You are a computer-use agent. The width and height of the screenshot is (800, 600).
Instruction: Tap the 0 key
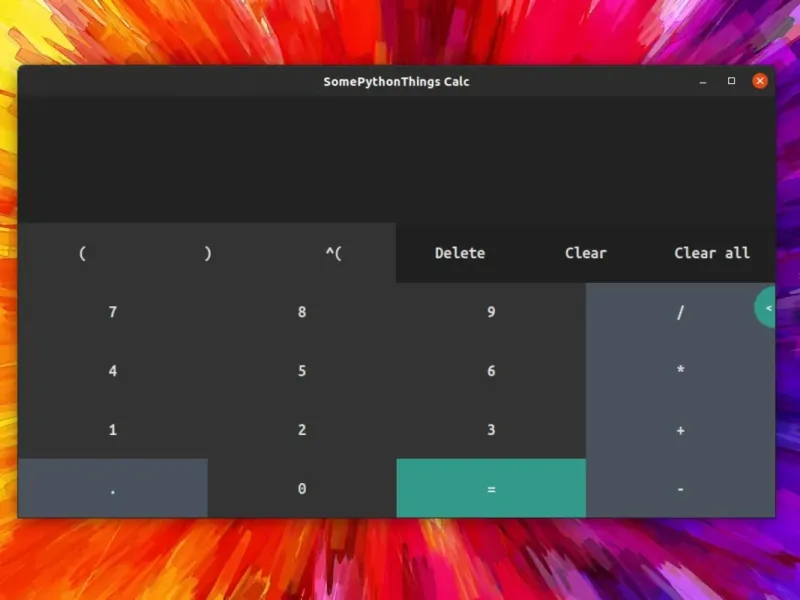[x=302, y=488]
